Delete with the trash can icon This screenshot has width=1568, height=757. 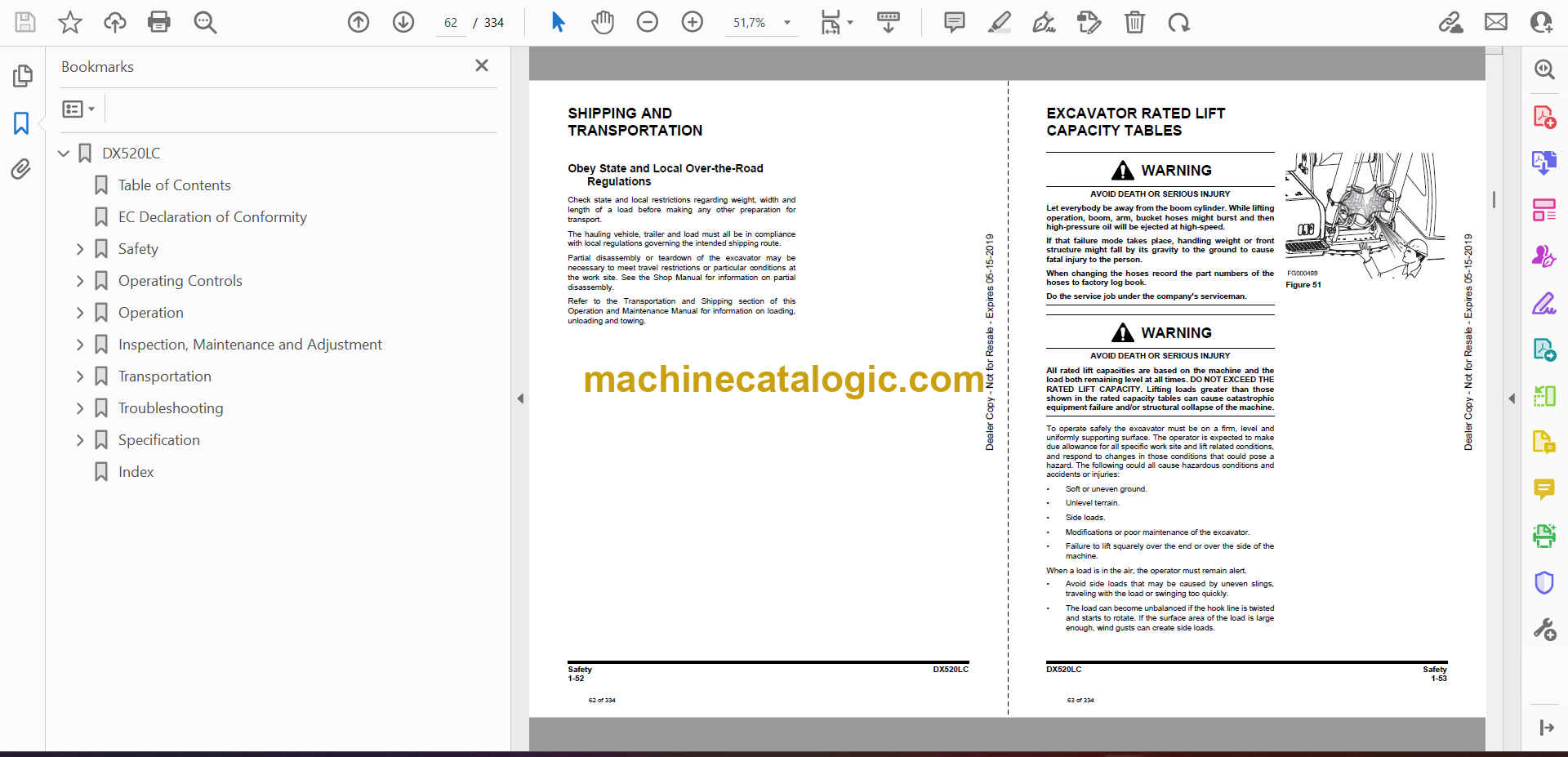point(1134,22)
